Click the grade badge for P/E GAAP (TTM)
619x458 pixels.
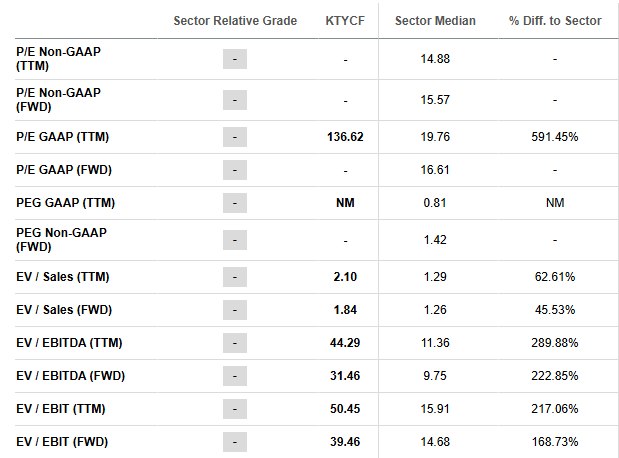[x=235, y=137]
